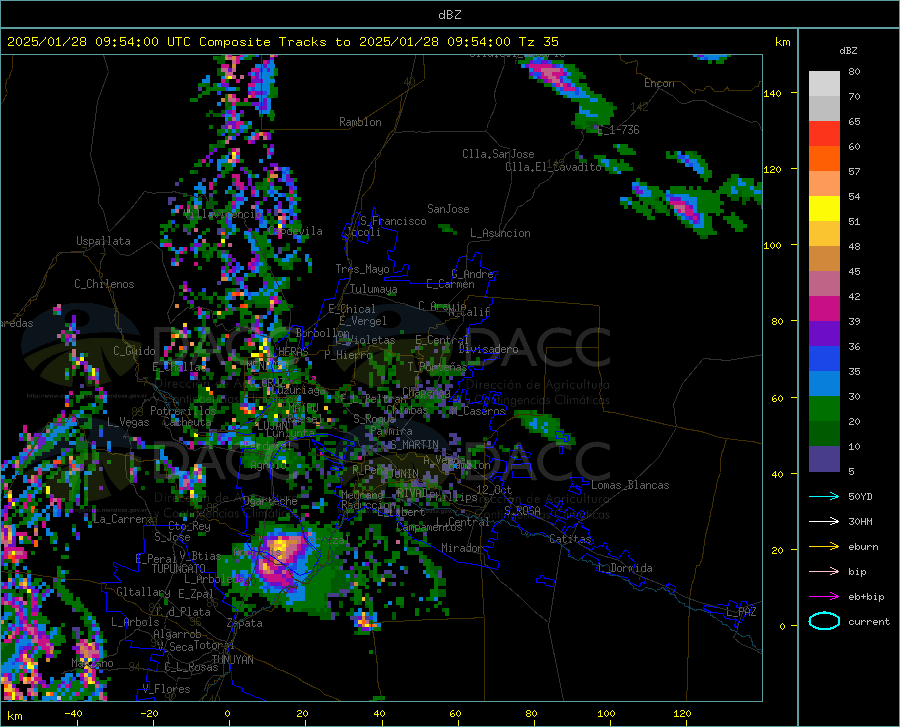
Task: Click the 'eburn' legend label
Action: [x=863, y=547]
